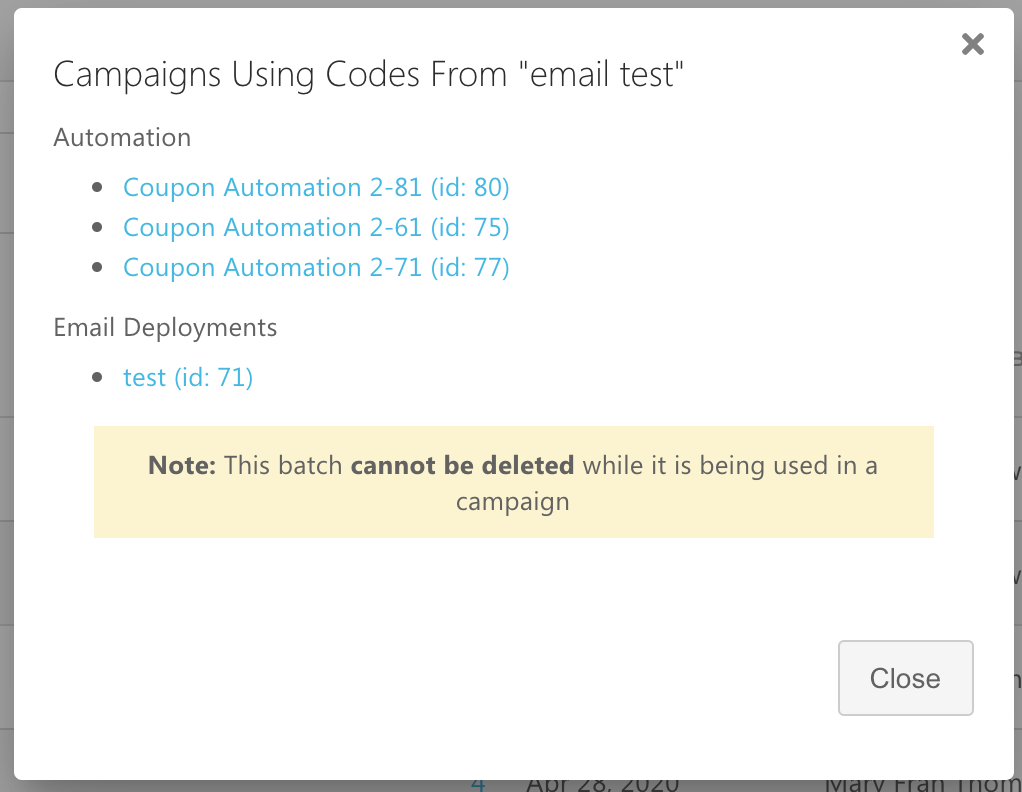Open Coupon Automation 2-81 (id: 80) link
The width and height of the screenshot is (1022, 792).
coord(316,188)
